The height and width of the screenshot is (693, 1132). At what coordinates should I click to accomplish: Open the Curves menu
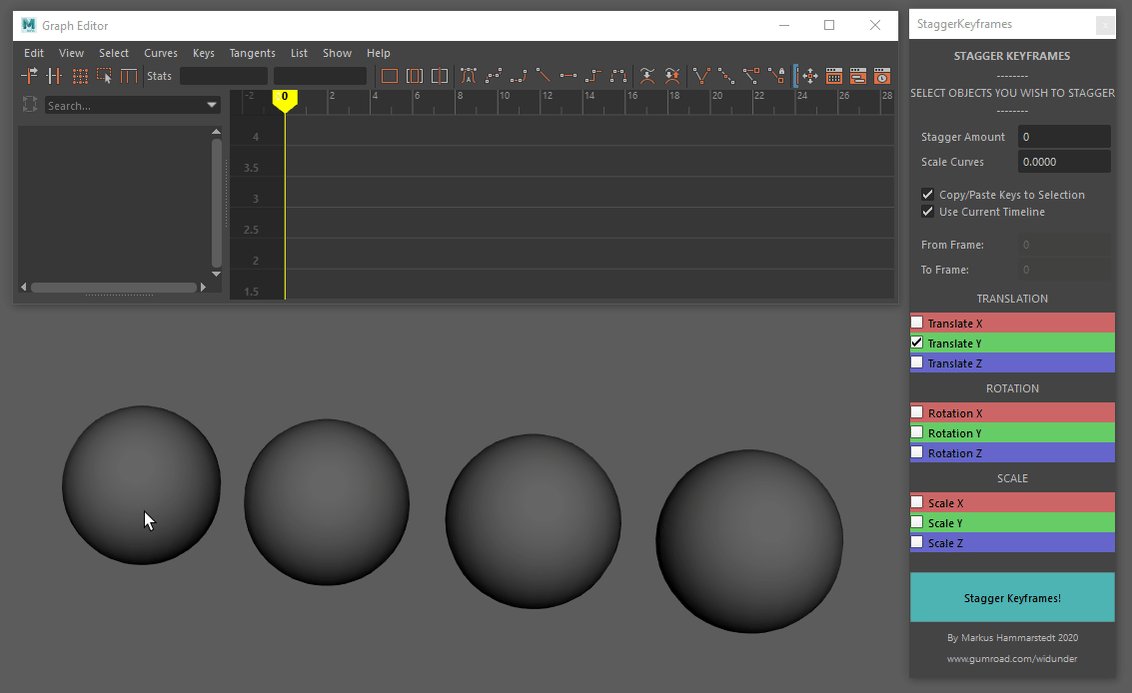pyautogui.click(x=160, y=53)
